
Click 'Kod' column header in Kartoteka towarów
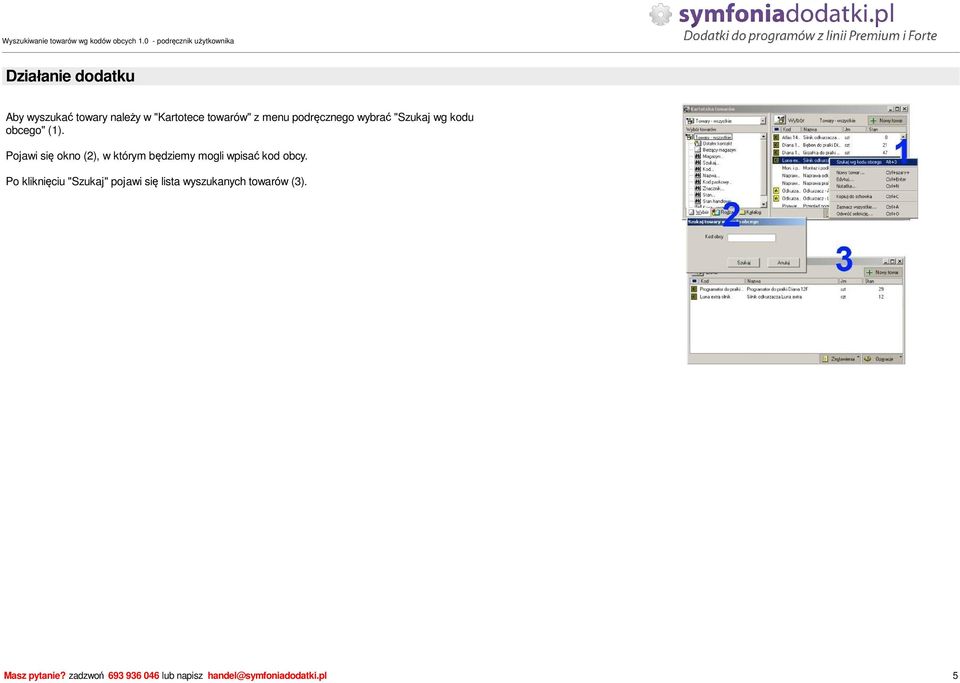coord(790,129)
